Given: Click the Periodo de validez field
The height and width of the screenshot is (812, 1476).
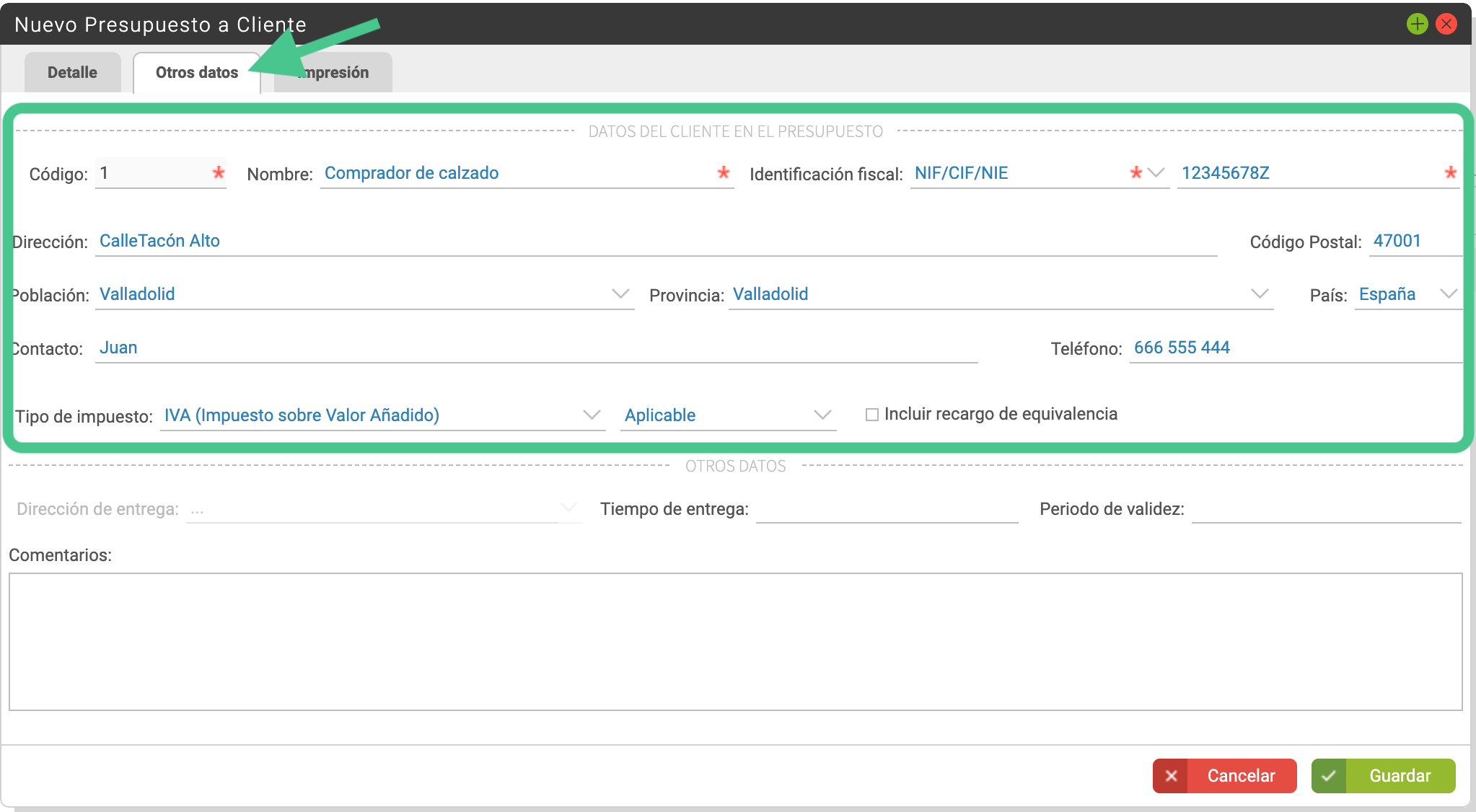Looking at the screenshot, I should (x=1327, y=509).
